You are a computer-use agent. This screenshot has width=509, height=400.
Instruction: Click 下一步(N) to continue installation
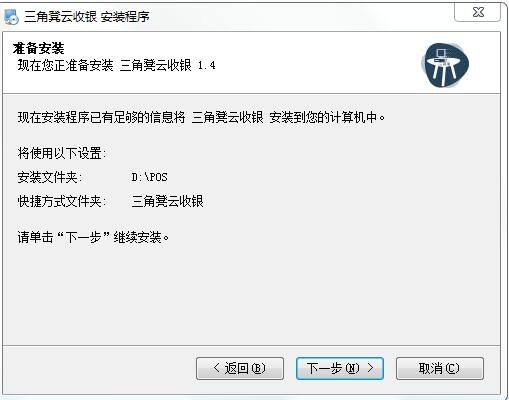[340, 368]
